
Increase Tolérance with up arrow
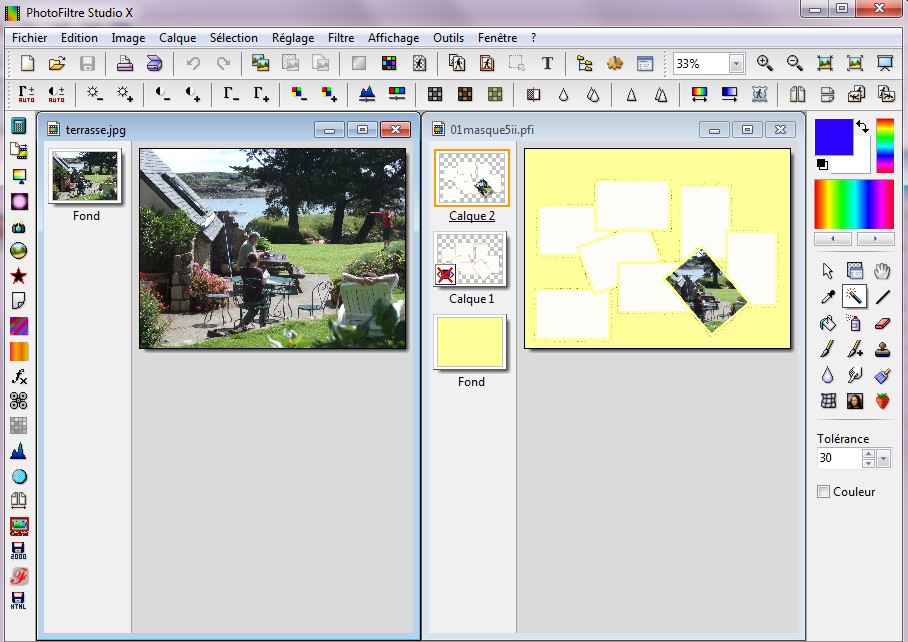tap(868, 454)
